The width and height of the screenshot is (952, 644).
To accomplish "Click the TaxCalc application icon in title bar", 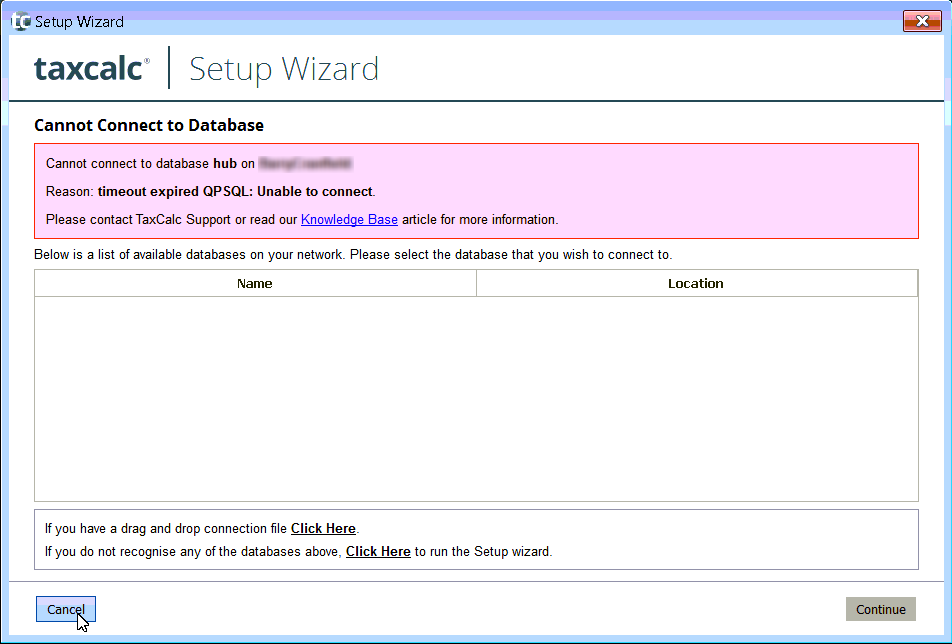I will click(x=19, y=20).
